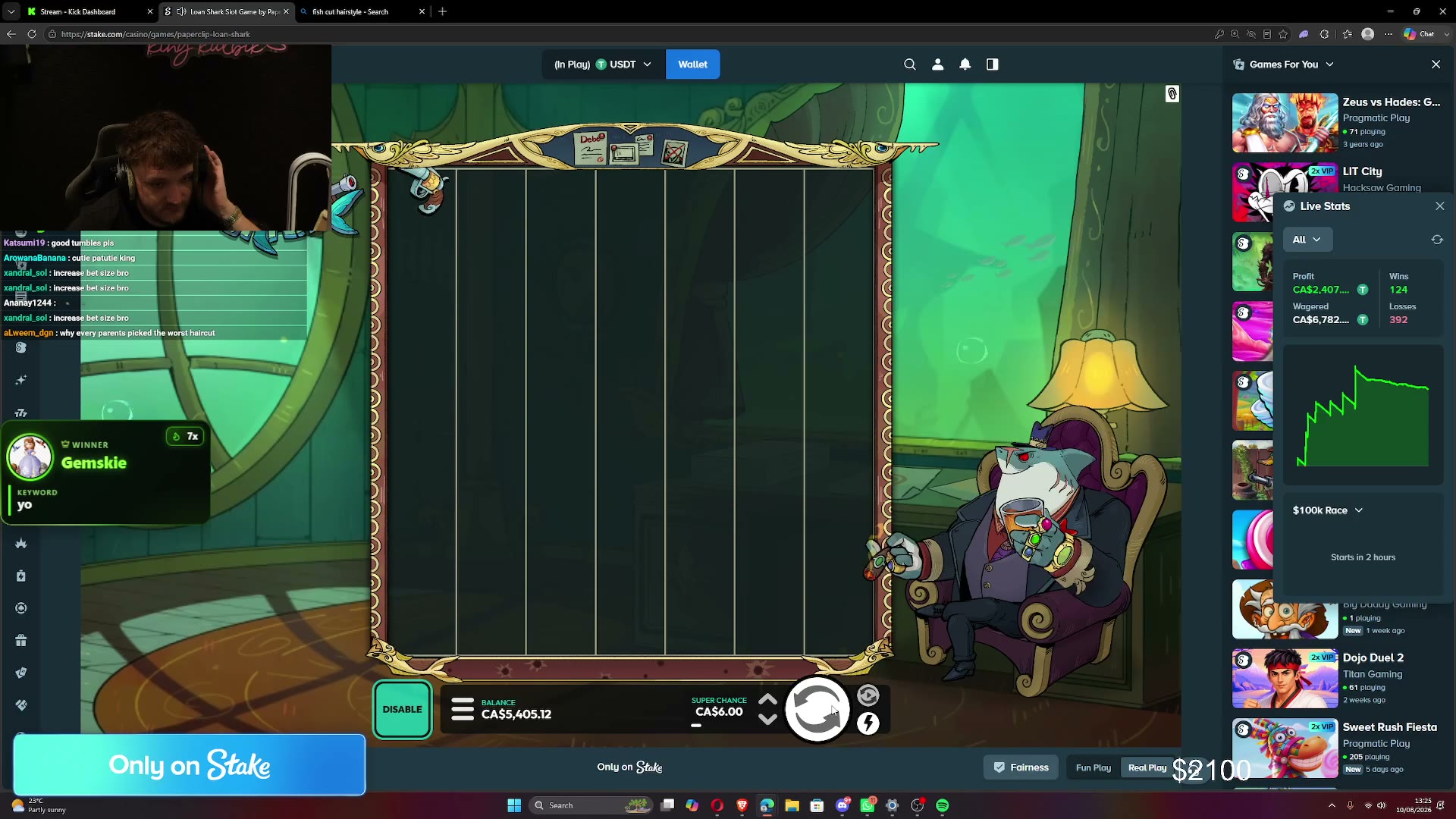This screenshot has width=1456, height=819.
Task: Show hidden system tray icons chevron
Action: (x=1332, y=805)
